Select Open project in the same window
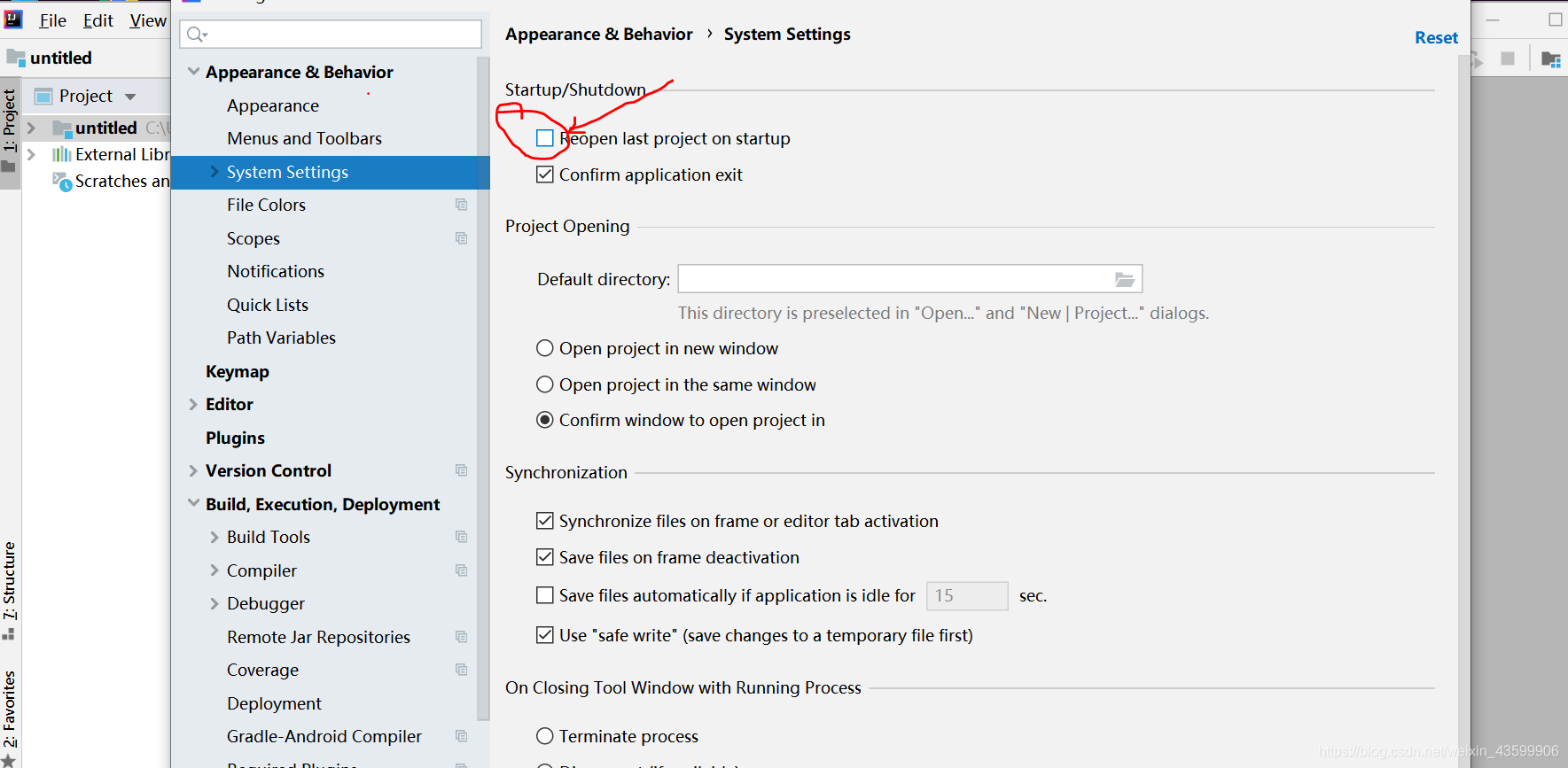The image size is (1568, 768). coord(545,384)
